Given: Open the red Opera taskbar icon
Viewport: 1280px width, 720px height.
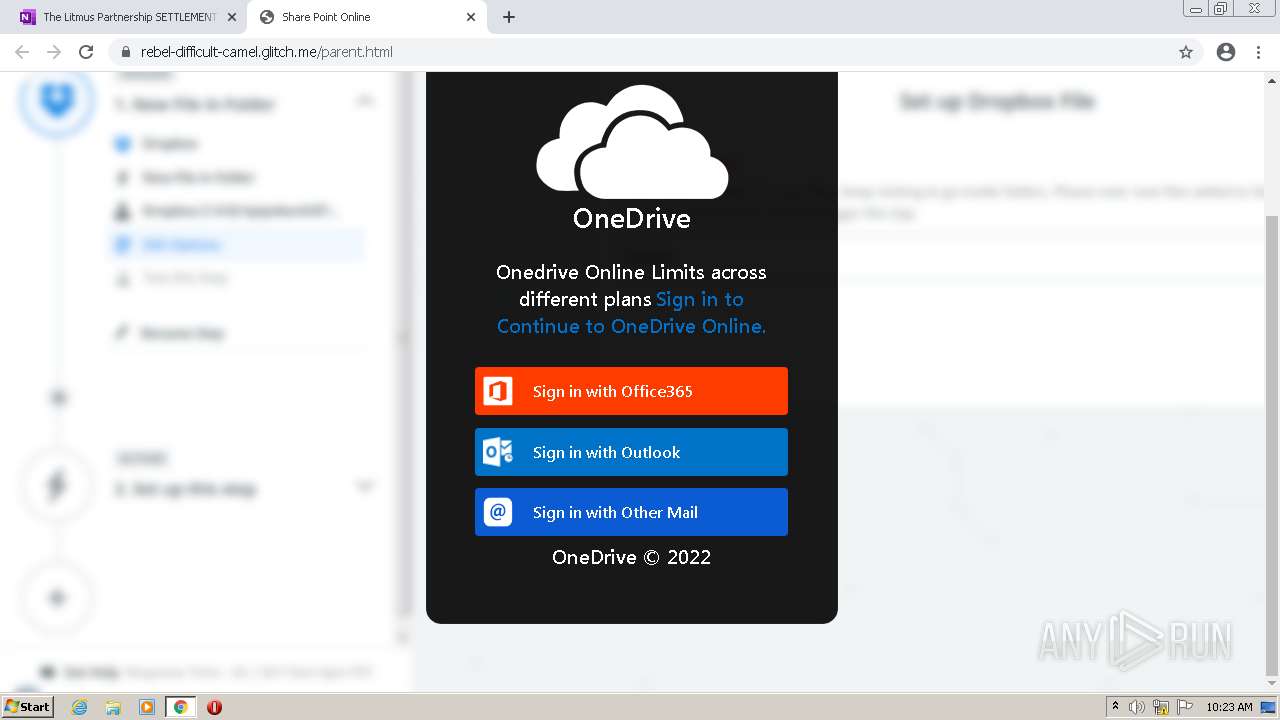Looking at the screenshot, I should (x=214, y=707).
